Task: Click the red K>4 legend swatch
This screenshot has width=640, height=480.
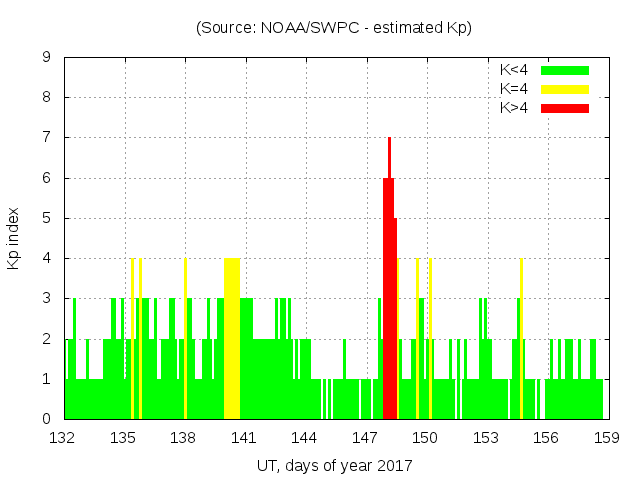Action: [x=565, y=107]
